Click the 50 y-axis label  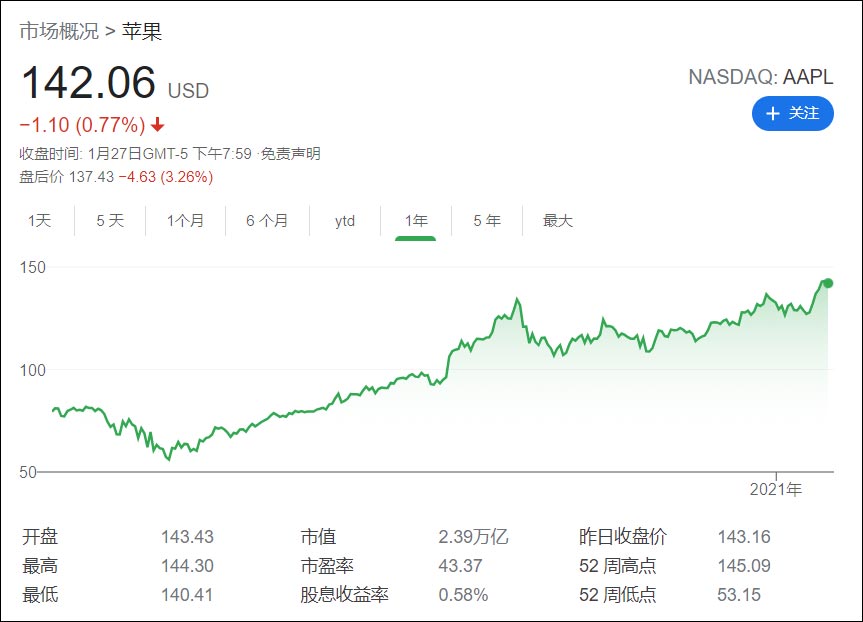pos(28,472)
